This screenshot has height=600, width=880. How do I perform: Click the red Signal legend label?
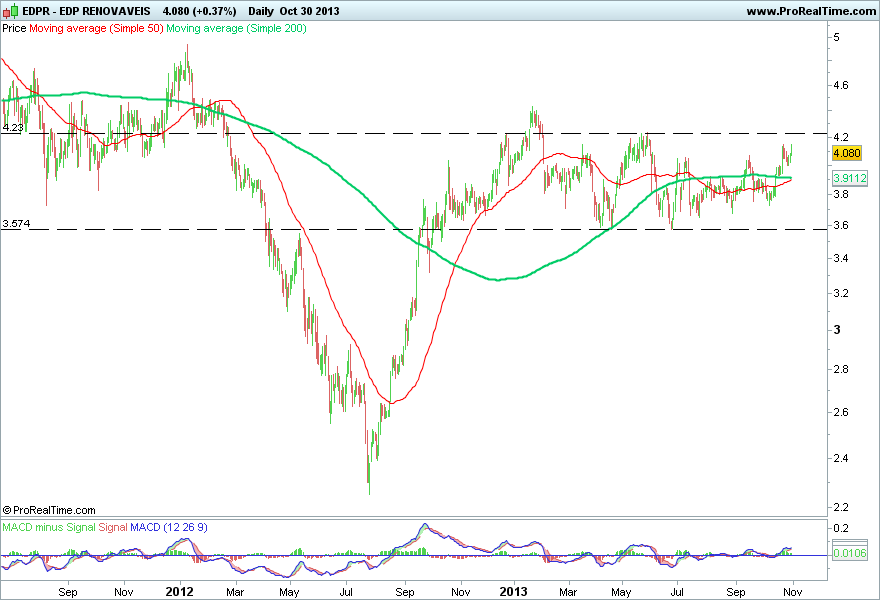pyautogui.click(x=113, y=528)
